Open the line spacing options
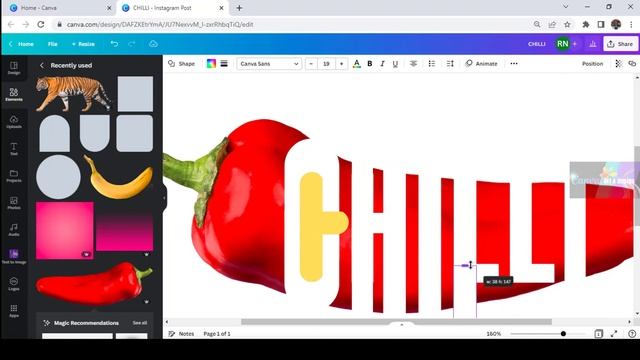This screenshot has width=640, height=360. [x=450, y=64]
